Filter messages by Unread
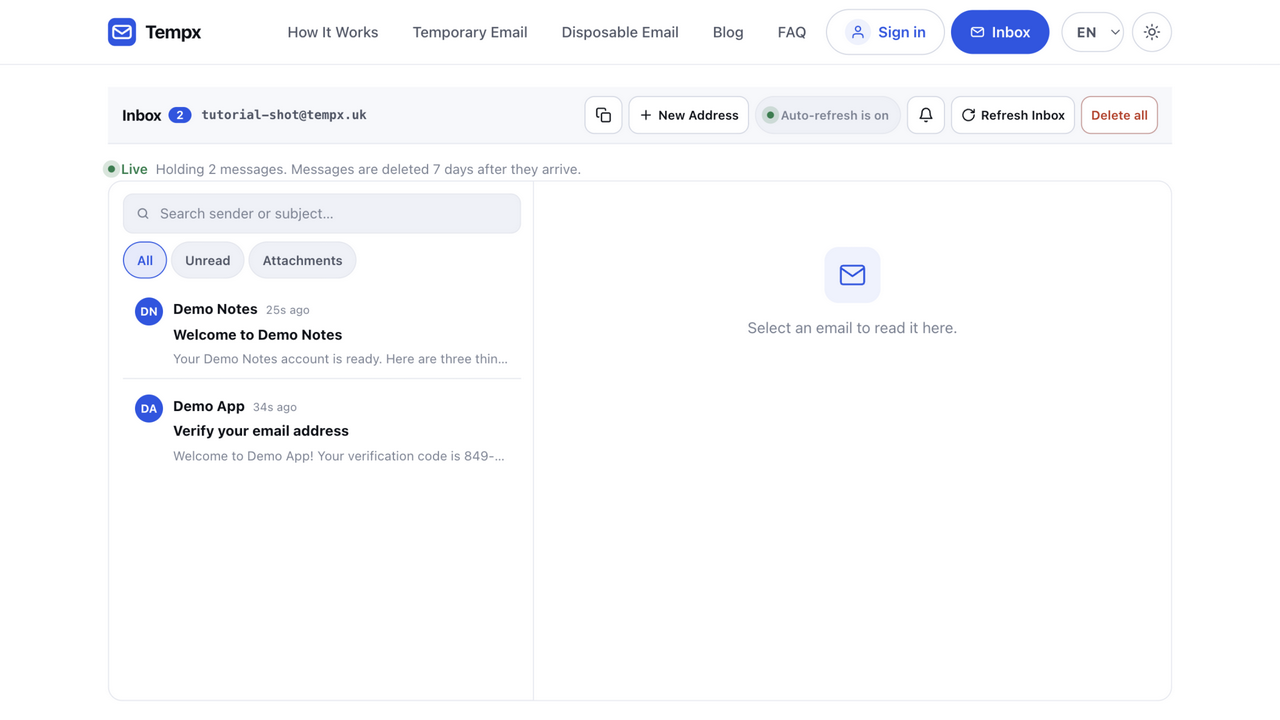1280x720 pixels. tap(208, 260)
